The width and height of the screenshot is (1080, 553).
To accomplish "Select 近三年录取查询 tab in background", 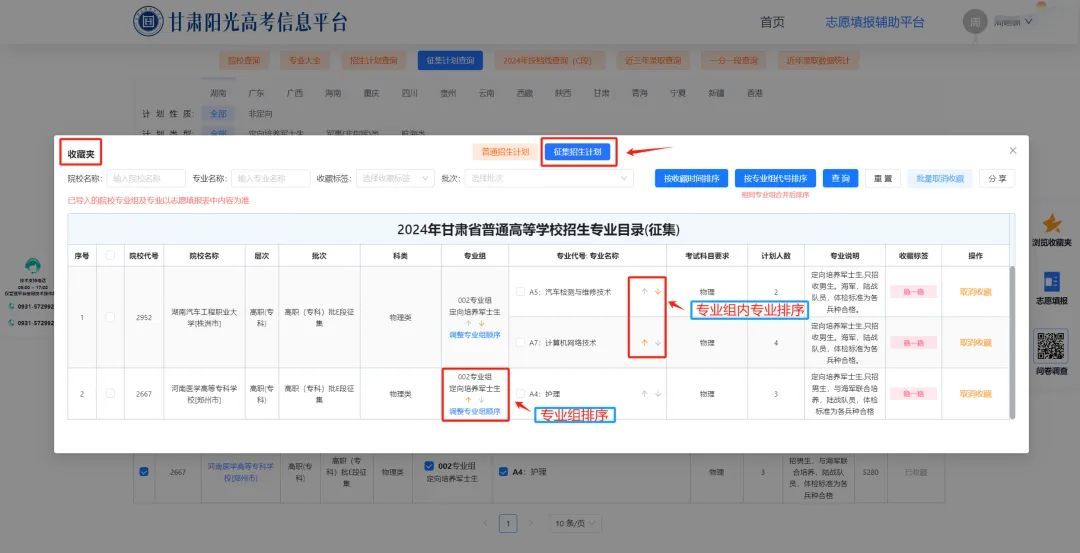I will point(653,61).
